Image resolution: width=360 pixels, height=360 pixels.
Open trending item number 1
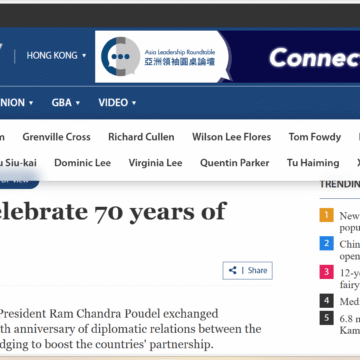pos(327,215)
